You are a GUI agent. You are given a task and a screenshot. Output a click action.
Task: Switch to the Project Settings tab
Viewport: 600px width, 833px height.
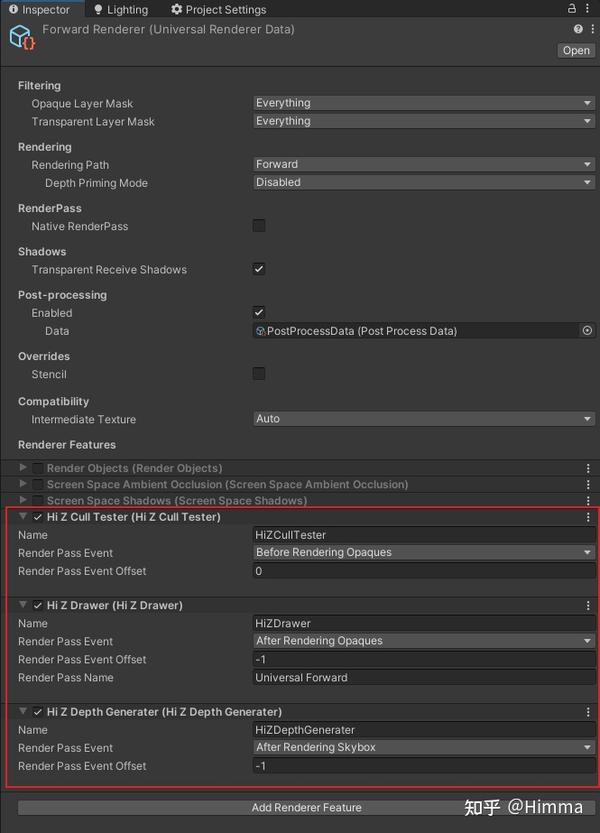click(x=218, y=10)
